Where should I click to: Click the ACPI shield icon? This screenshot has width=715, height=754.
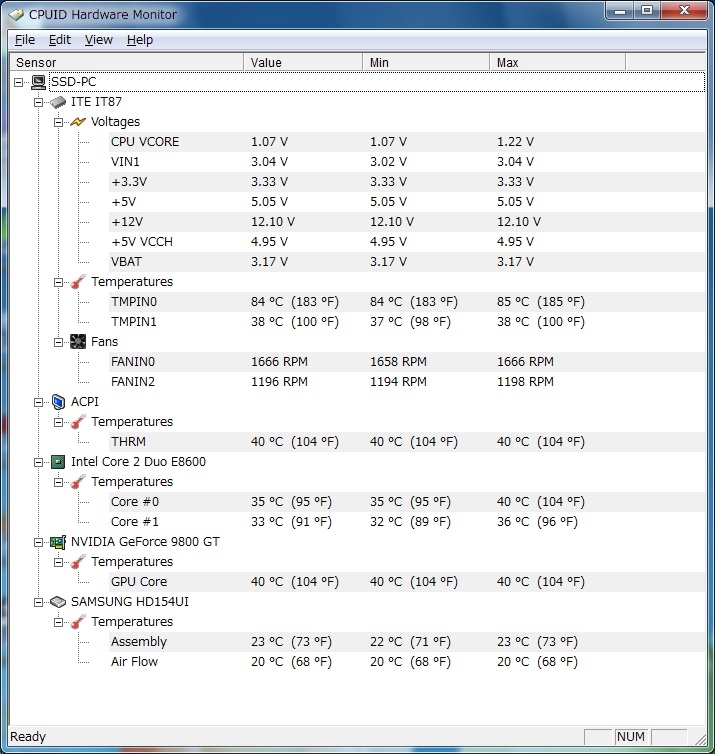click(x=58, y=402)
